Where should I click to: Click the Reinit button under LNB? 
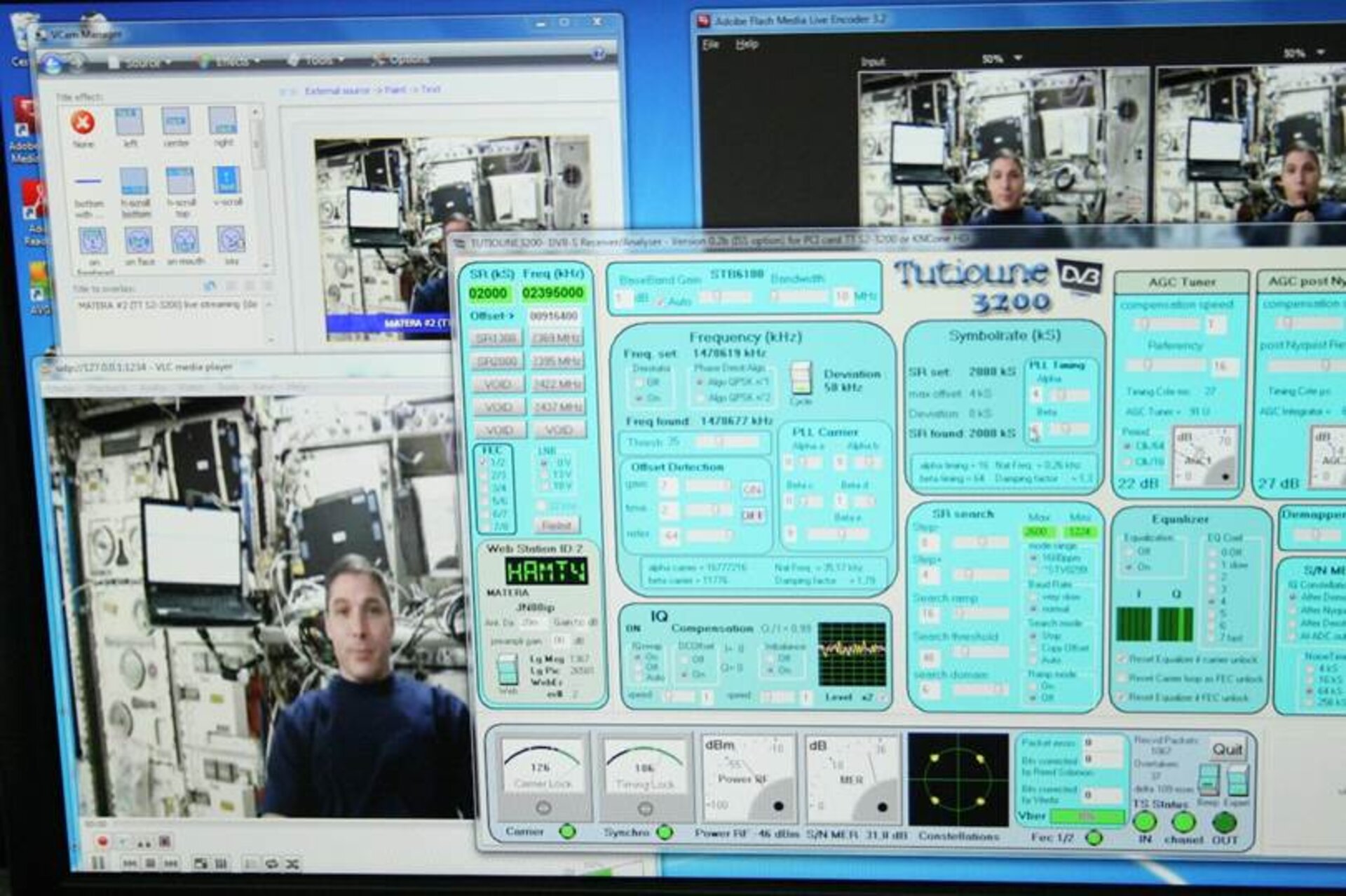tap(557, 525)
